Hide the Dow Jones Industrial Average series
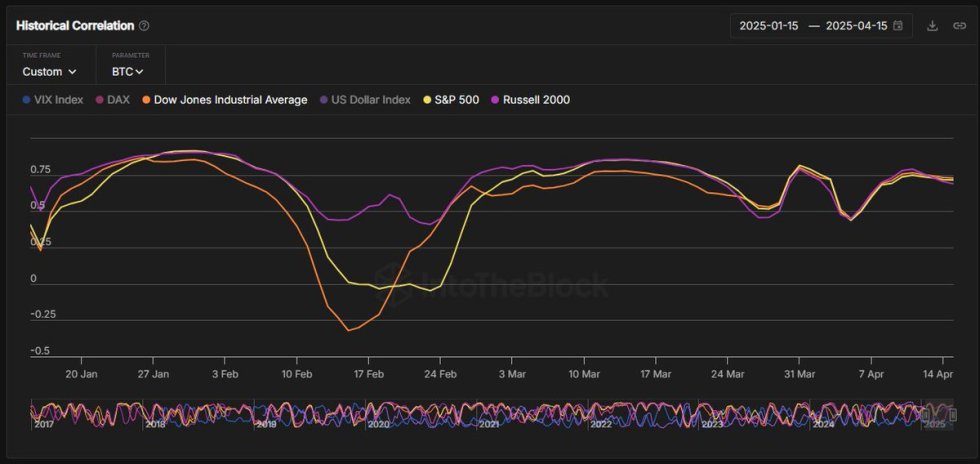This screenshot has height=464, width=980. click(230, 100)
